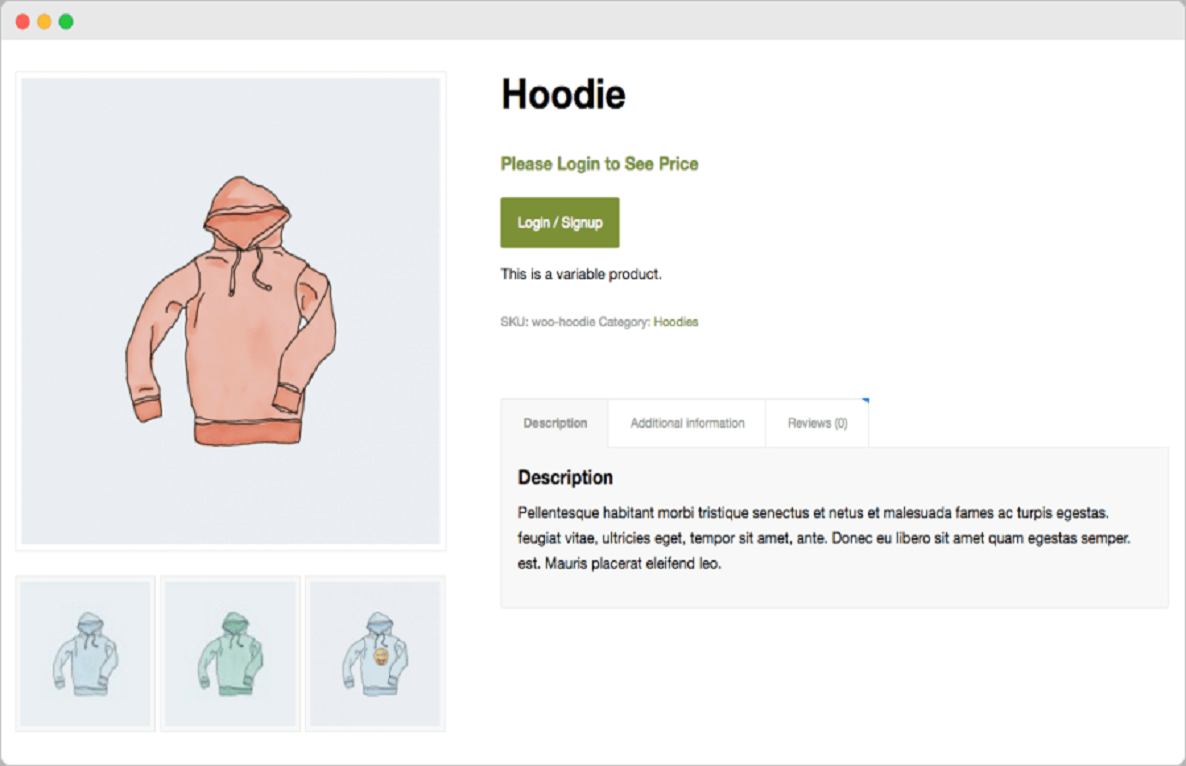Open the Reviews (0) tab
1186x766 pixels.
(x=816, y=423)
